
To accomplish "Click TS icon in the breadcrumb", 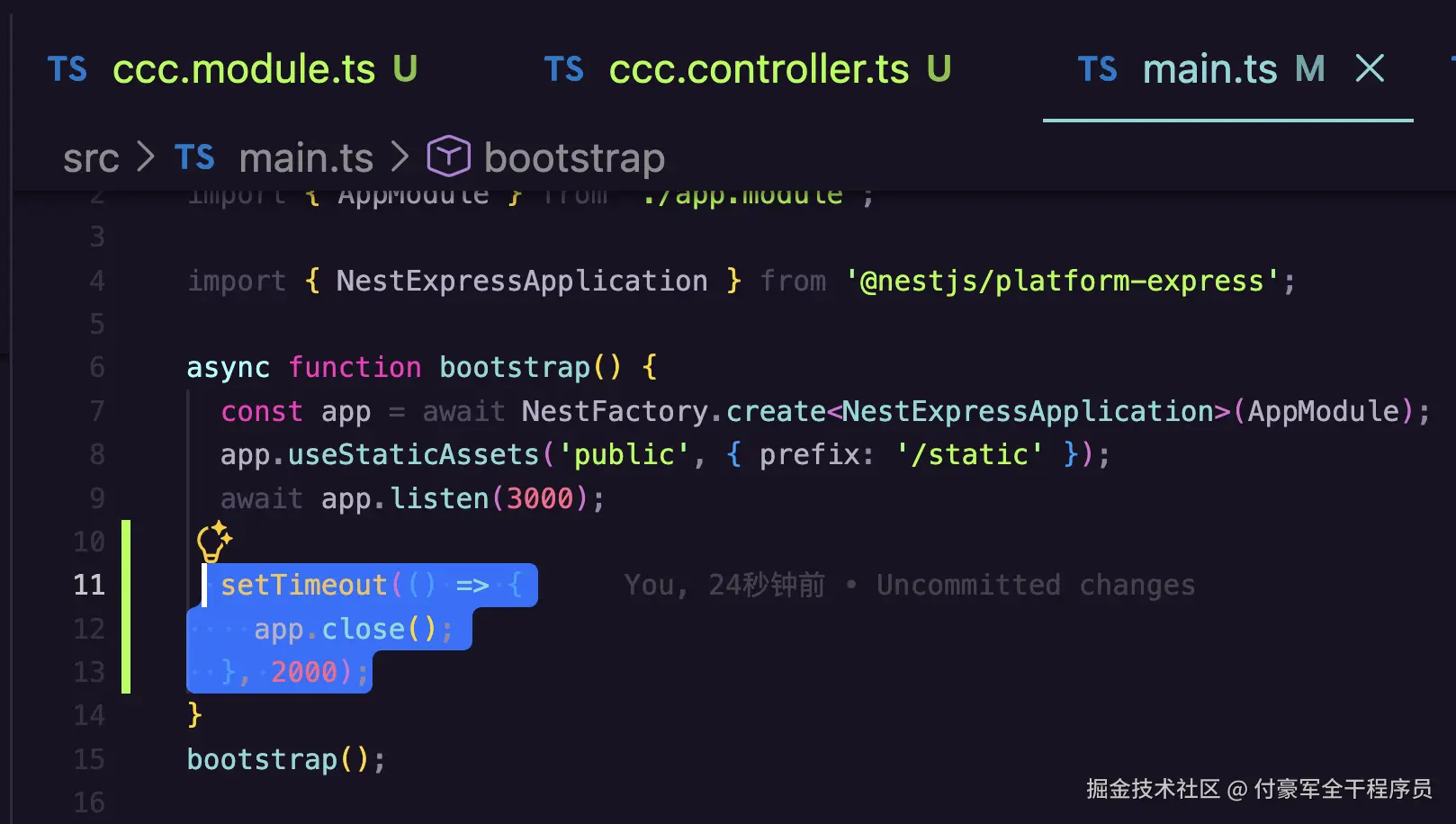I will (x=194, y=157).
